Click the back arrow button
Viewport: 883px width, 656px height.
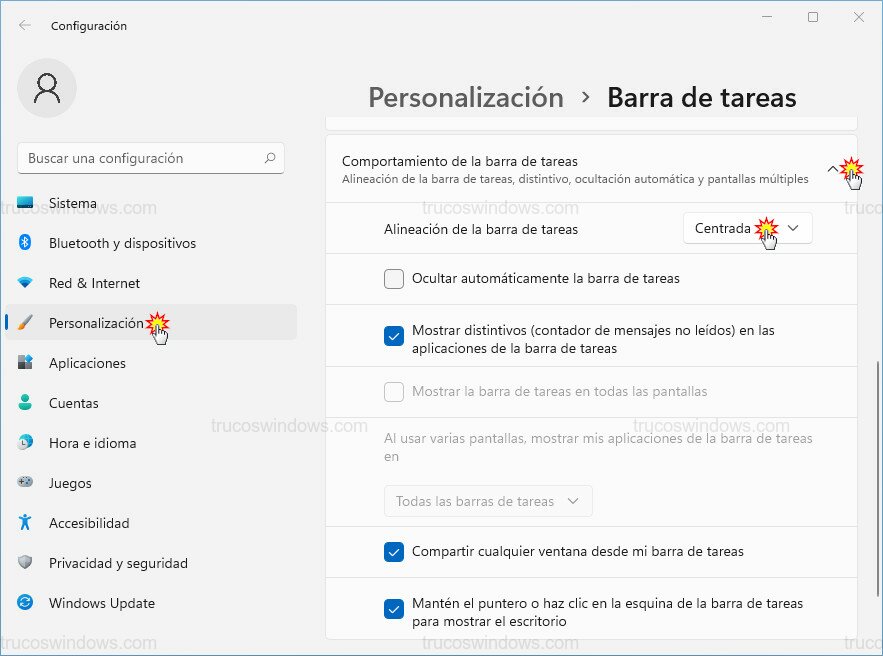pyautogui.click(x=22, y=26)
